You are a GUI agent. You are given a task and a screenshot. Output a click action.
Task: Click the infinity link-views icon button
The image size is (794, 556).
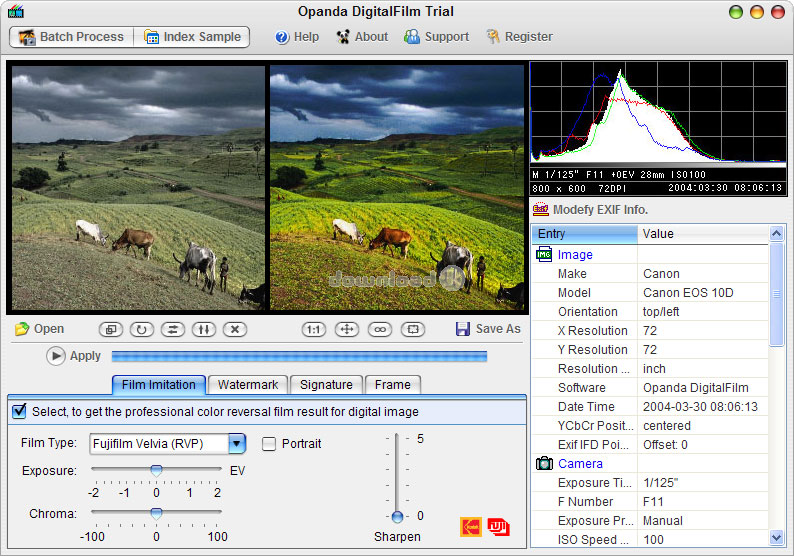point(380,330)
